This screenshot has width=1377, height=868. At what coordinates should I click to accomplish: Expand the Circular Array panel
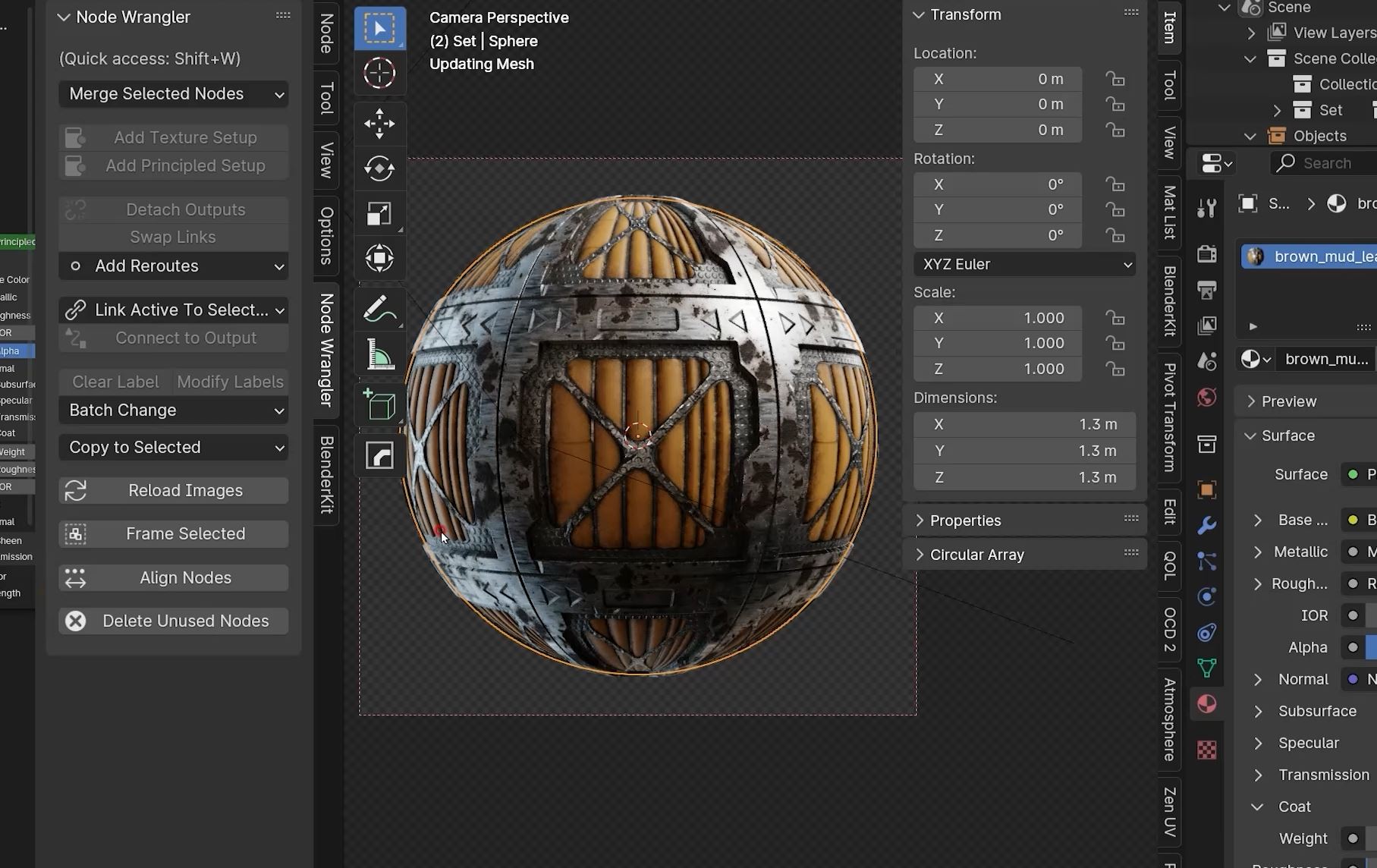(977, 555)
